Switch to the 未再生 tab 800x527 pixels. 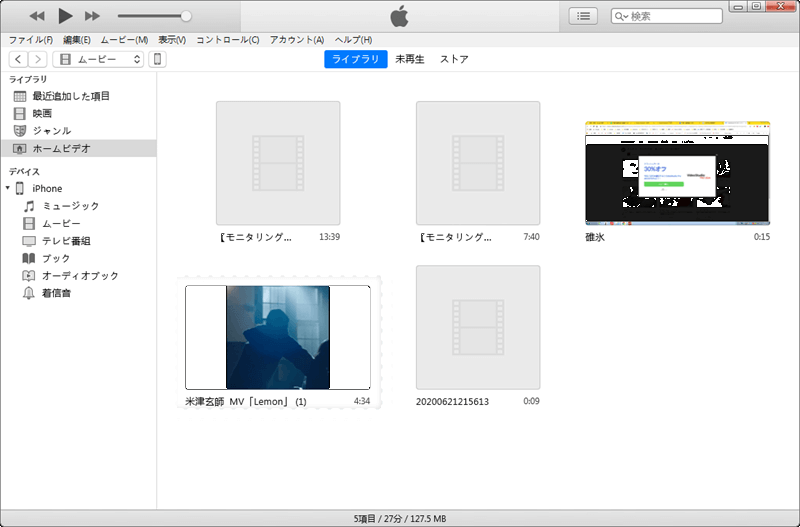(x=410, y=59)
